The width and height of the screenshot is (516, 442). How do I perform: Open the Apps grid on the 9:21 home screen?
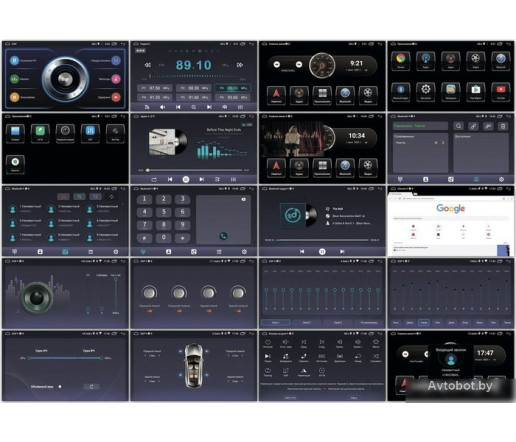[322, 95]
